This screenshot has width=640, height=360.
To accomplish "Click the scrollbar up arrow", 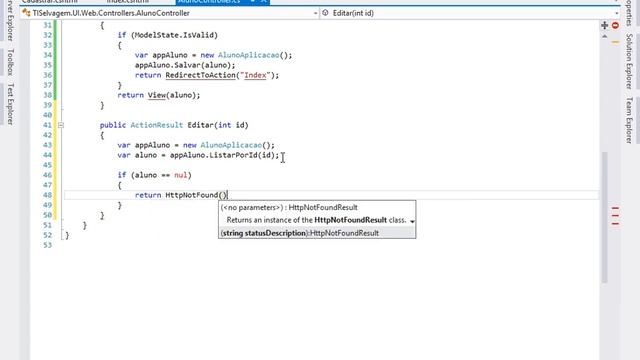I will click(604, 37).
